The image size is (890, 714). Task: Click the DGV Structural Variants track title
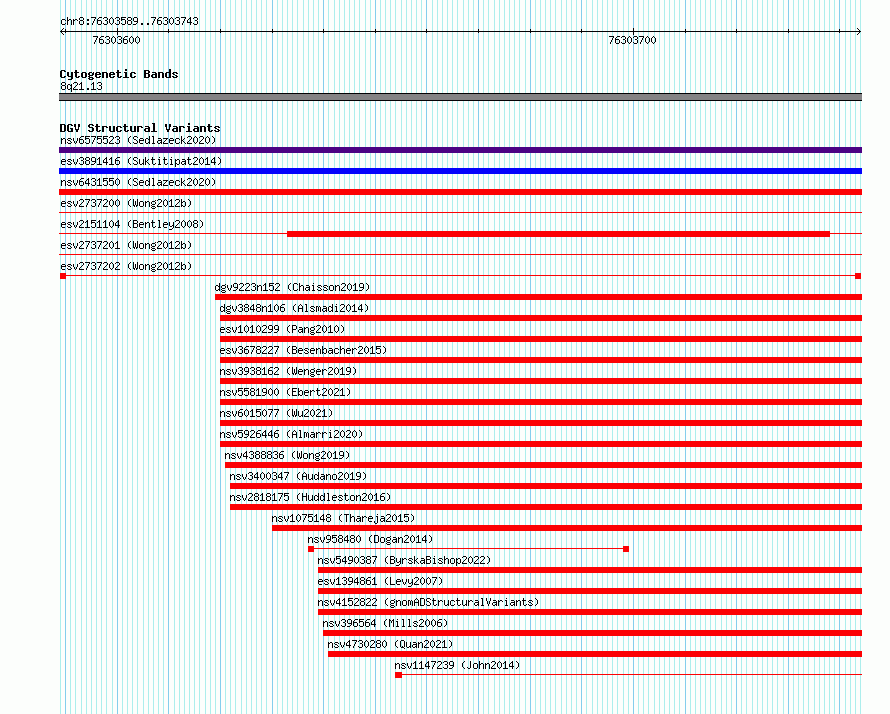(140, 128)
